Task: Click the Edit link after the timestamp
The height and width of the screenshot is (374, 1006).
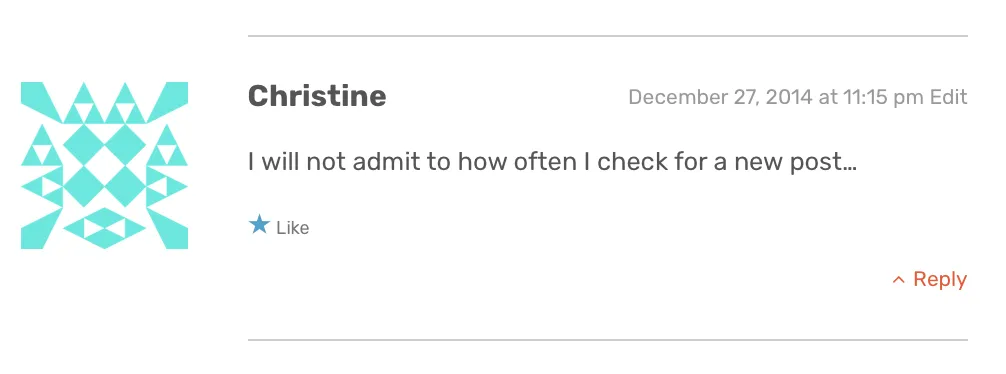Action: [x=949, y=98]
